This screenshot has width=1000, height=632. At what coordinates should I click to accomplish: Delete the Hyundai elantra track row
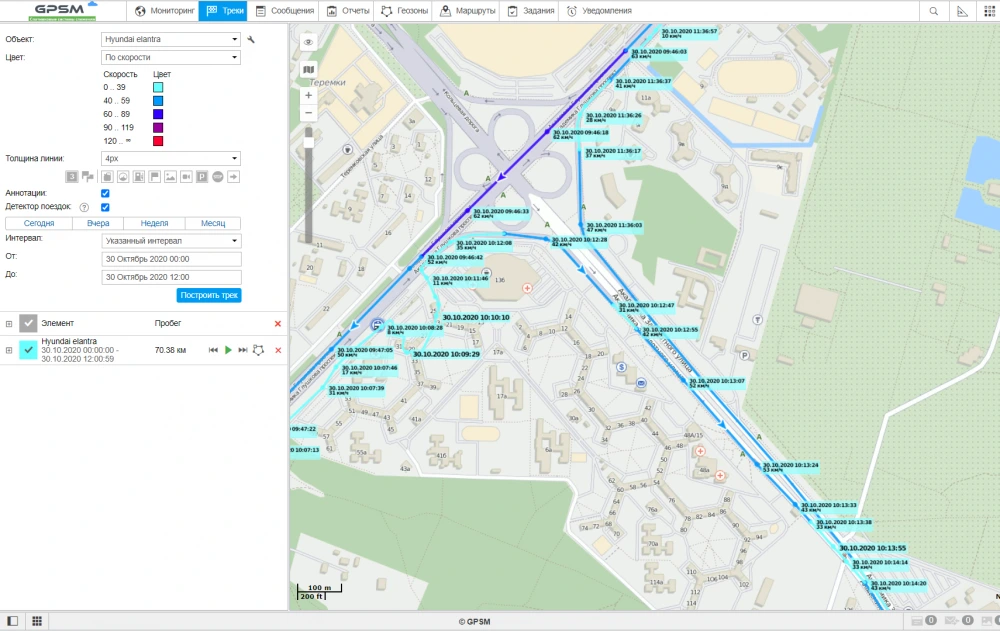coord(278,350)
